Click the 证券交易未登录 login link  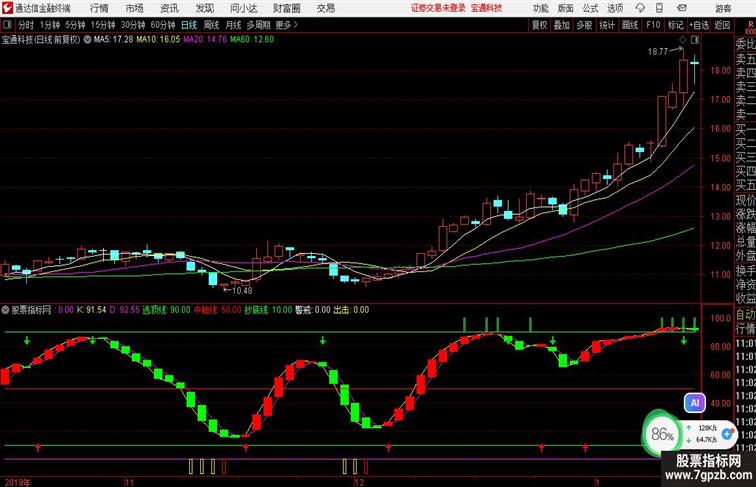click(438, 8)
